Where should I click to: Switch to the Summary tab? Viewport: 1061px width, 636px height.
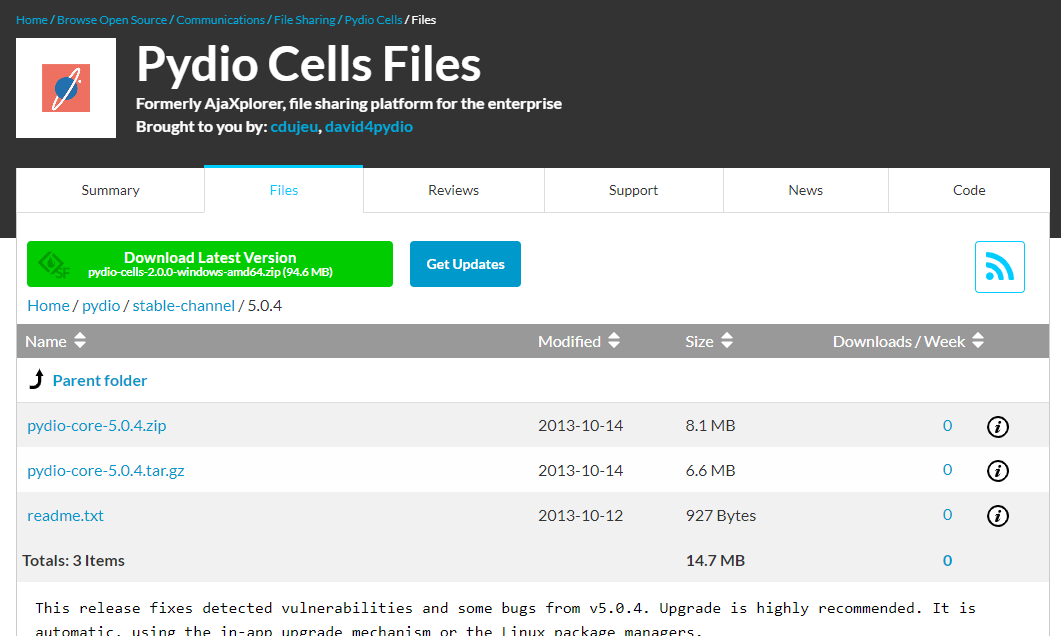tap(110, 190)
